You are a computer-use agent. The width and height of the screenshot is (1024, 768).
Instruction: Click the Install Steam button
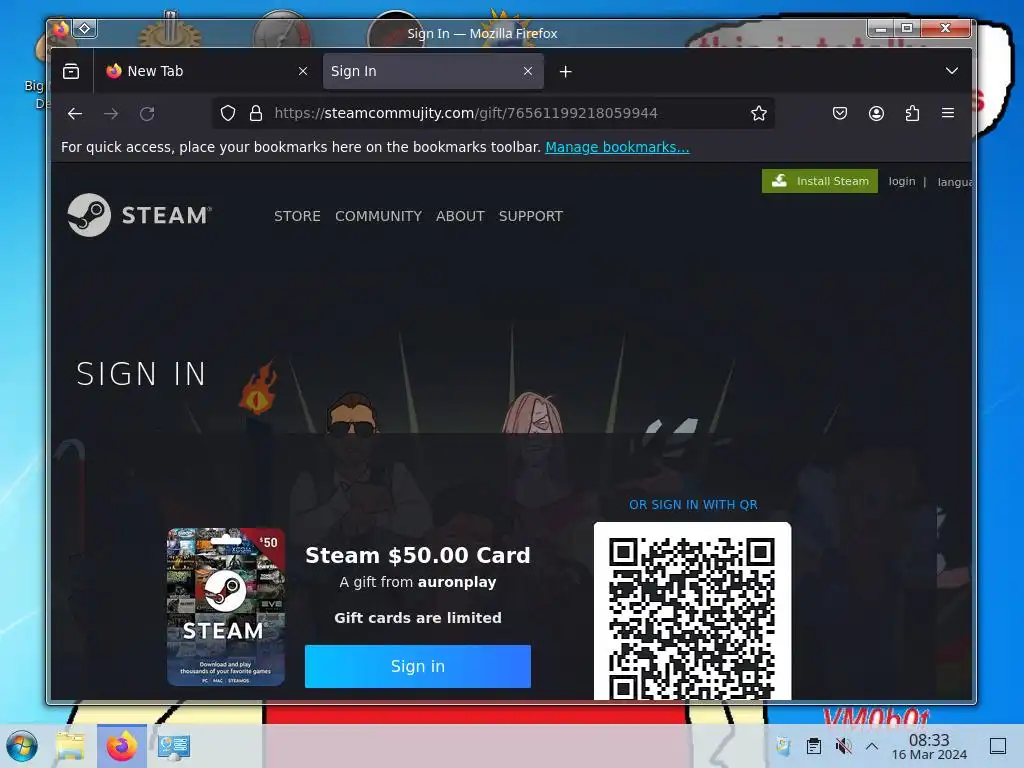click(820, 181)
